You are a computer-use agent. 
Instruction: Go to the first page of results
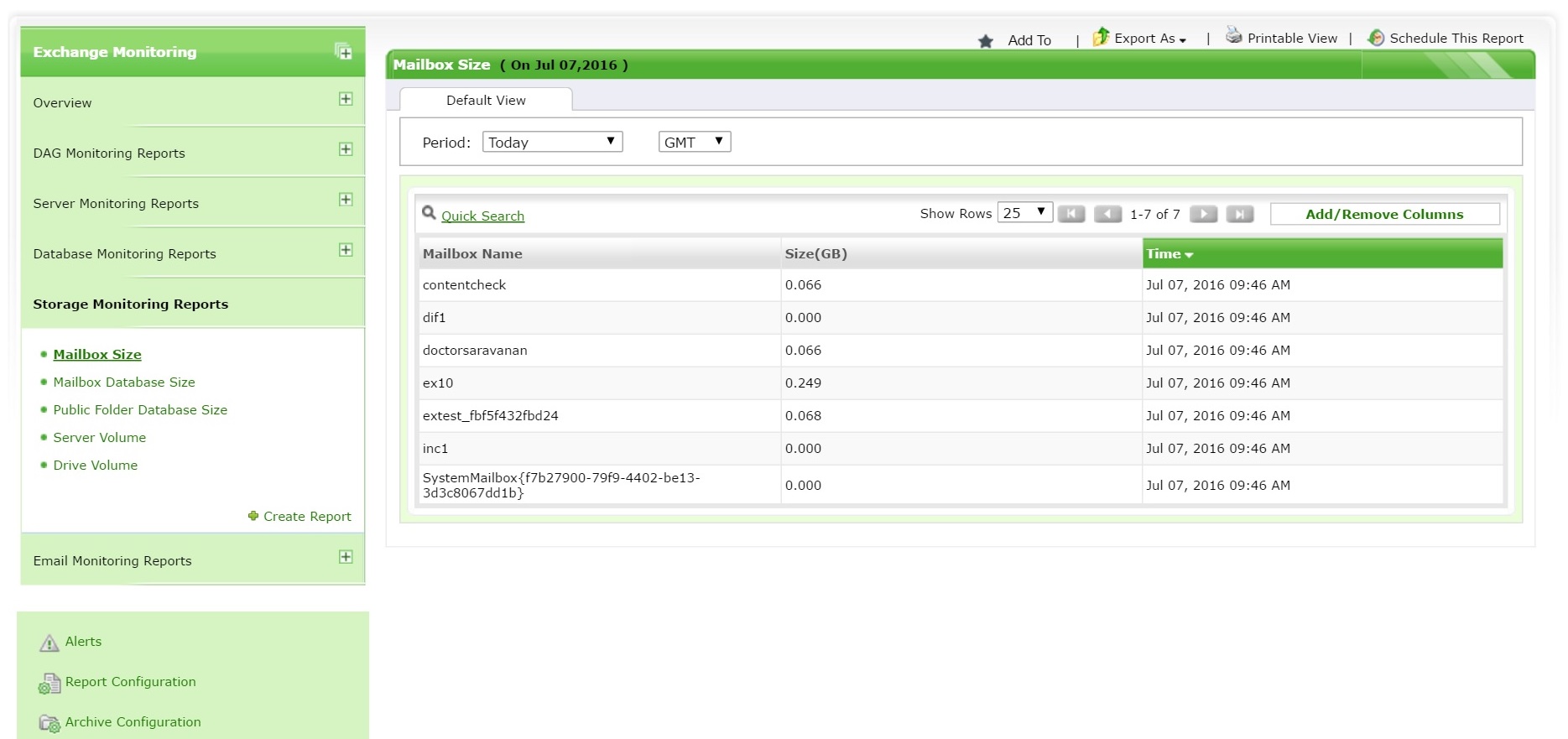[1071, 214]
